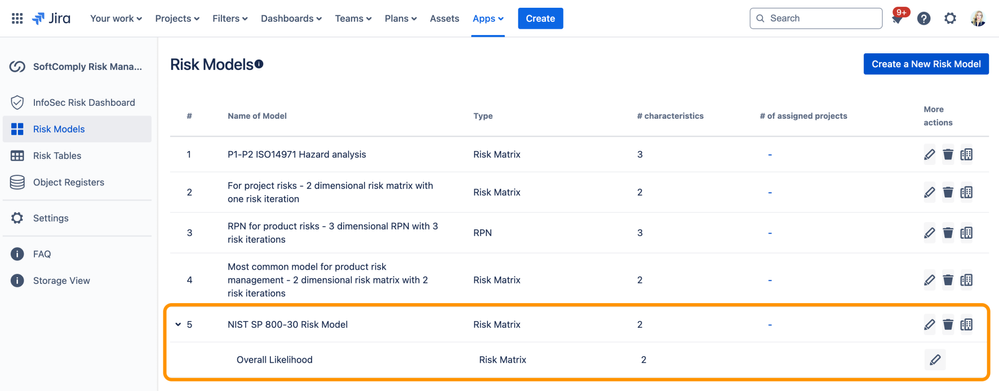Click the assigned projects dash for NIST SP 800-30 row
The width and height of the screenshot is (999, 391).
click(x=770, y=325)
